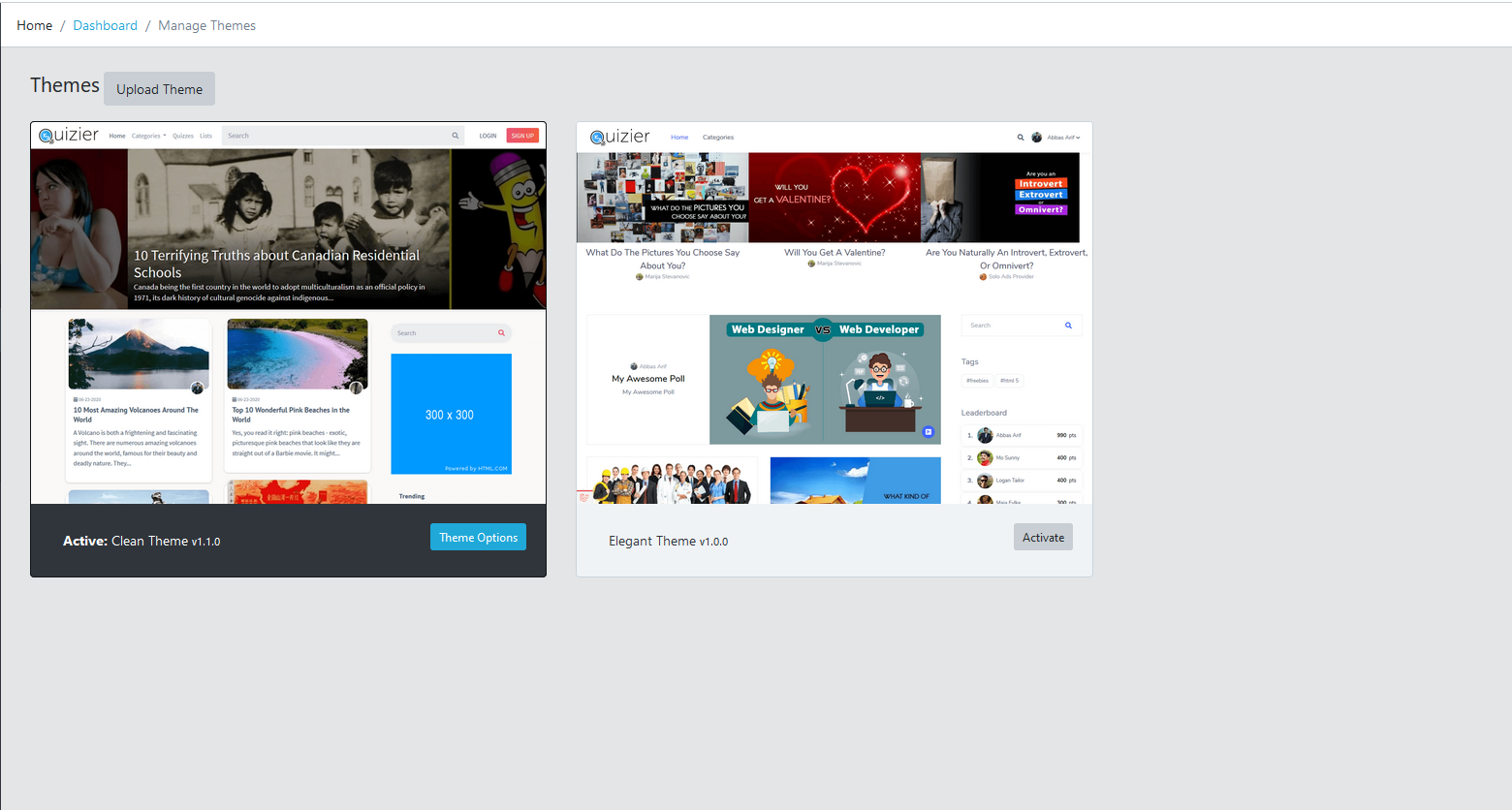
Task: Click the Elegant Theme v1.0.0 label
Action: 668,541
